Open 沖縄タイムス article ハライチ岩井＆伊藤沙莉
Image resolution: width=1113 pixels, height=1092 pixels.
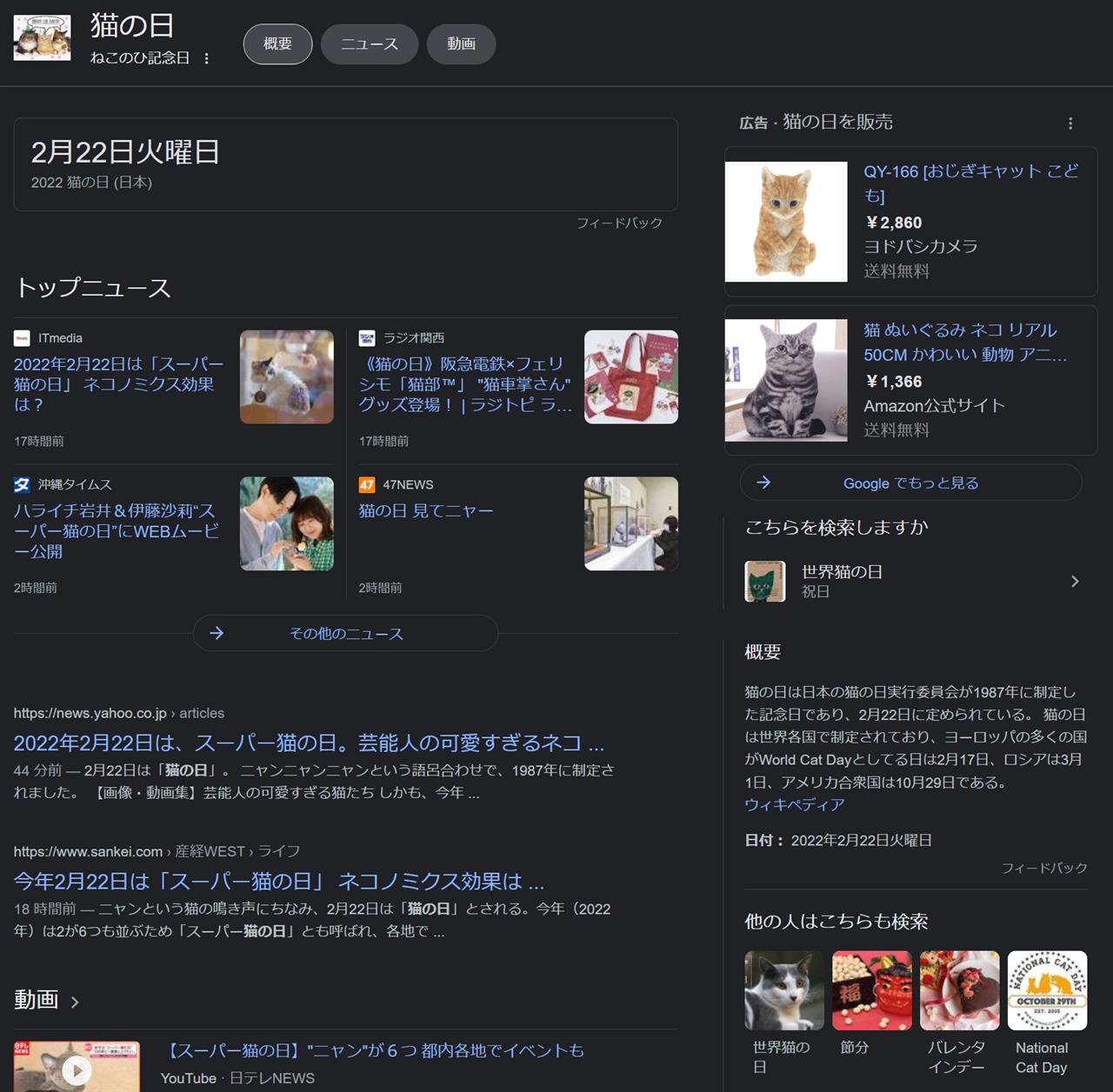pyautogui.click(x=117, y=531)
